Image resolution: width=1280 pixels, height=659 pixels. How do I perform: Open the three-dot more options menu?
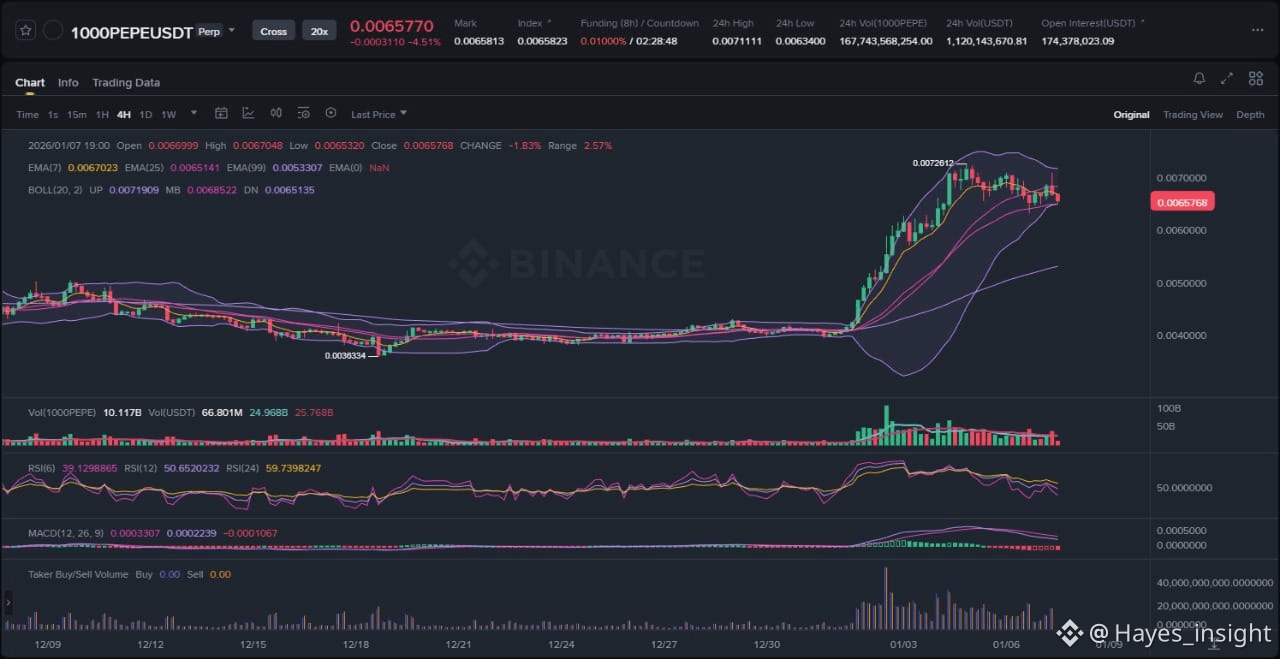(1256, 31)
